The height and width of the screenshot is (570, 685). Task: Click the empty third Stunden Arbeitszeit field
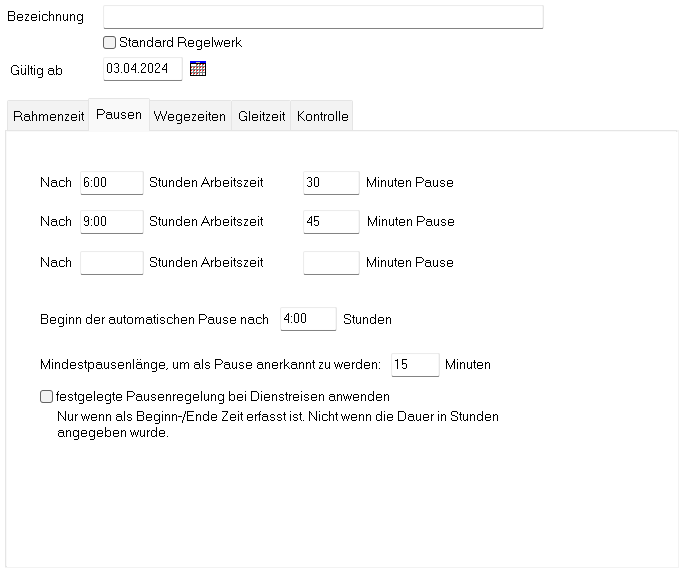pyautogui.click(x=111, y=263)
